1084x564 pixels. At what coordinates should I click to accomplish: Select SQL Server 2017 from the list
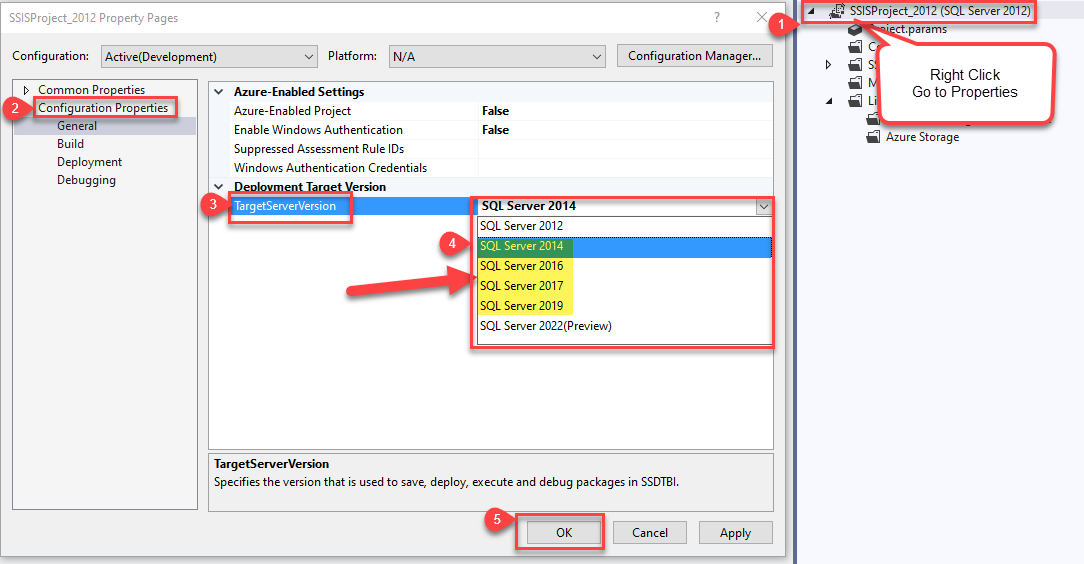point(625,286)
